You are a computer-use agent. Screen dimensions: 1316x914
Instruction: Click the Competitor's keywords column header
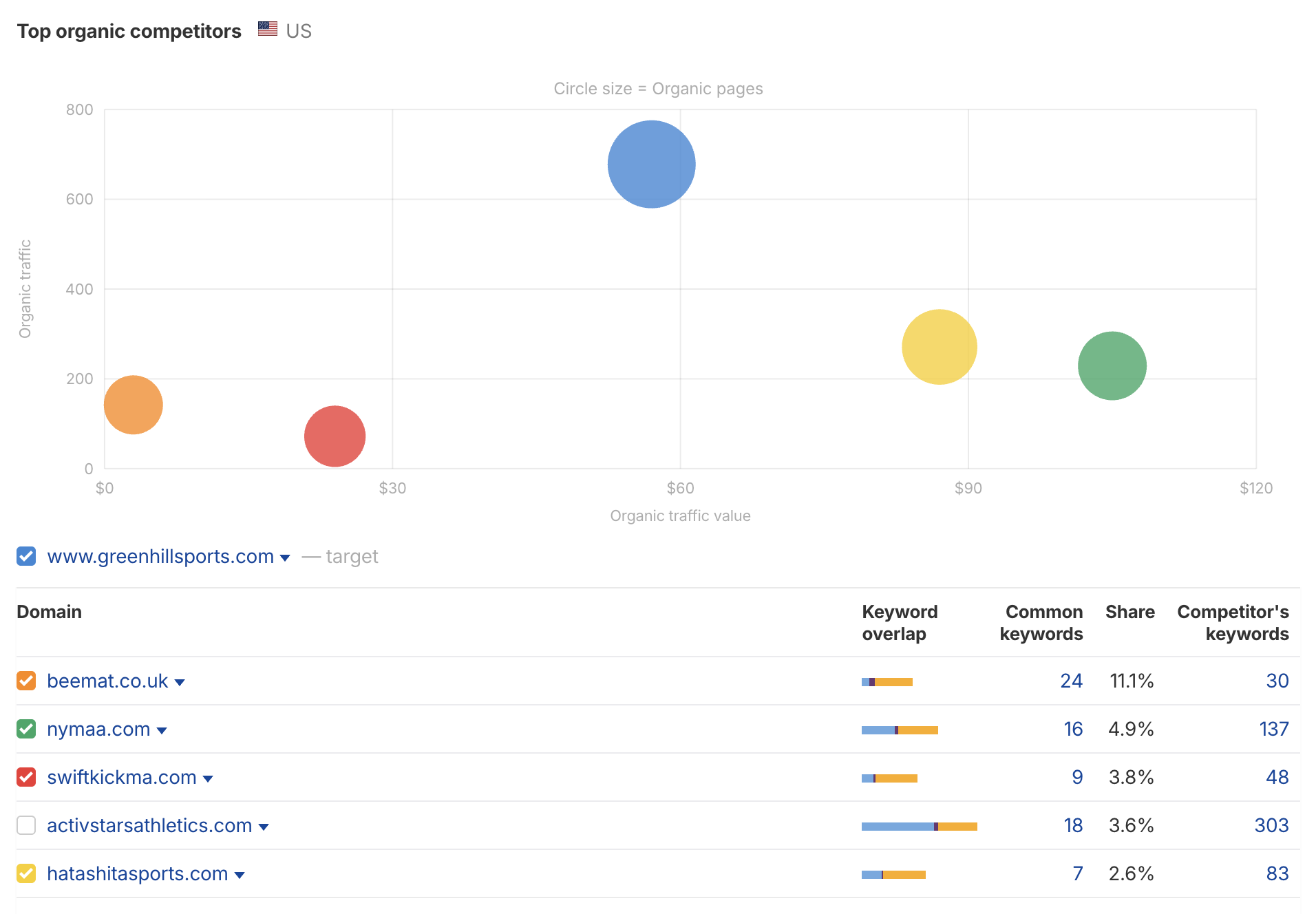1233,623
